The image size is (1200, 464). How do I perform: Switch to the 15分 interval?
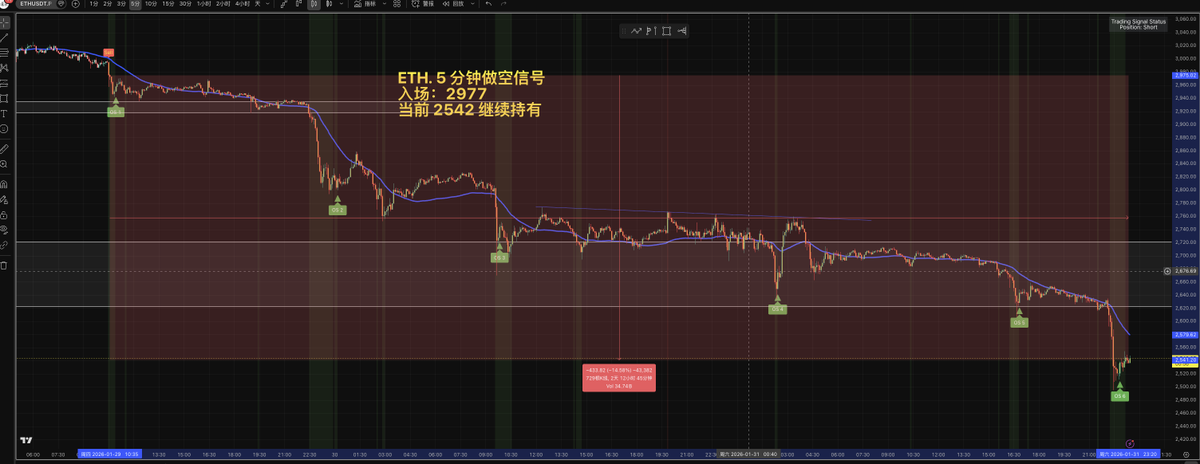[x=167, y=4]
